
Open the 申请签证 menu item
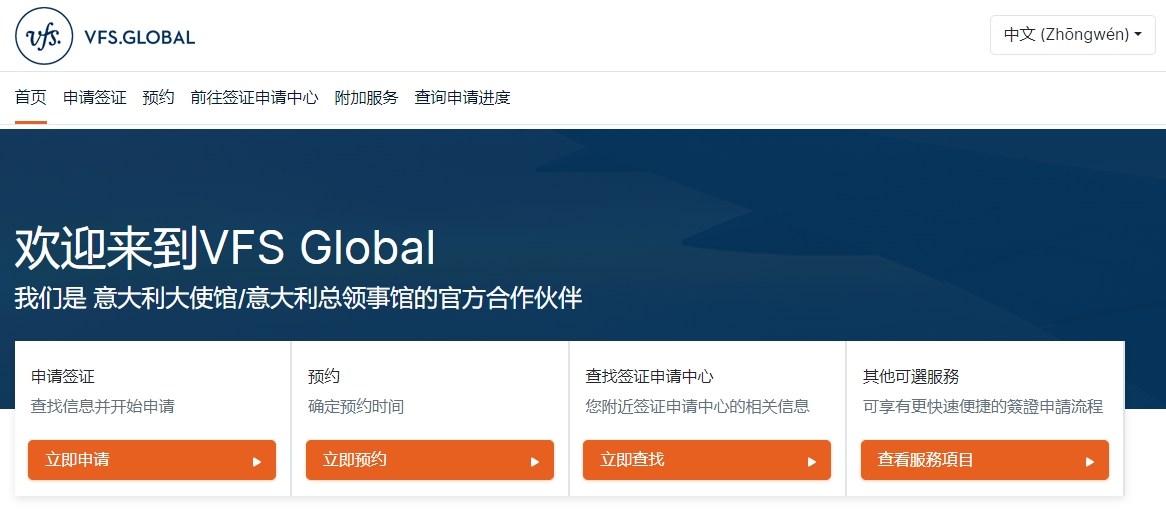94,97
